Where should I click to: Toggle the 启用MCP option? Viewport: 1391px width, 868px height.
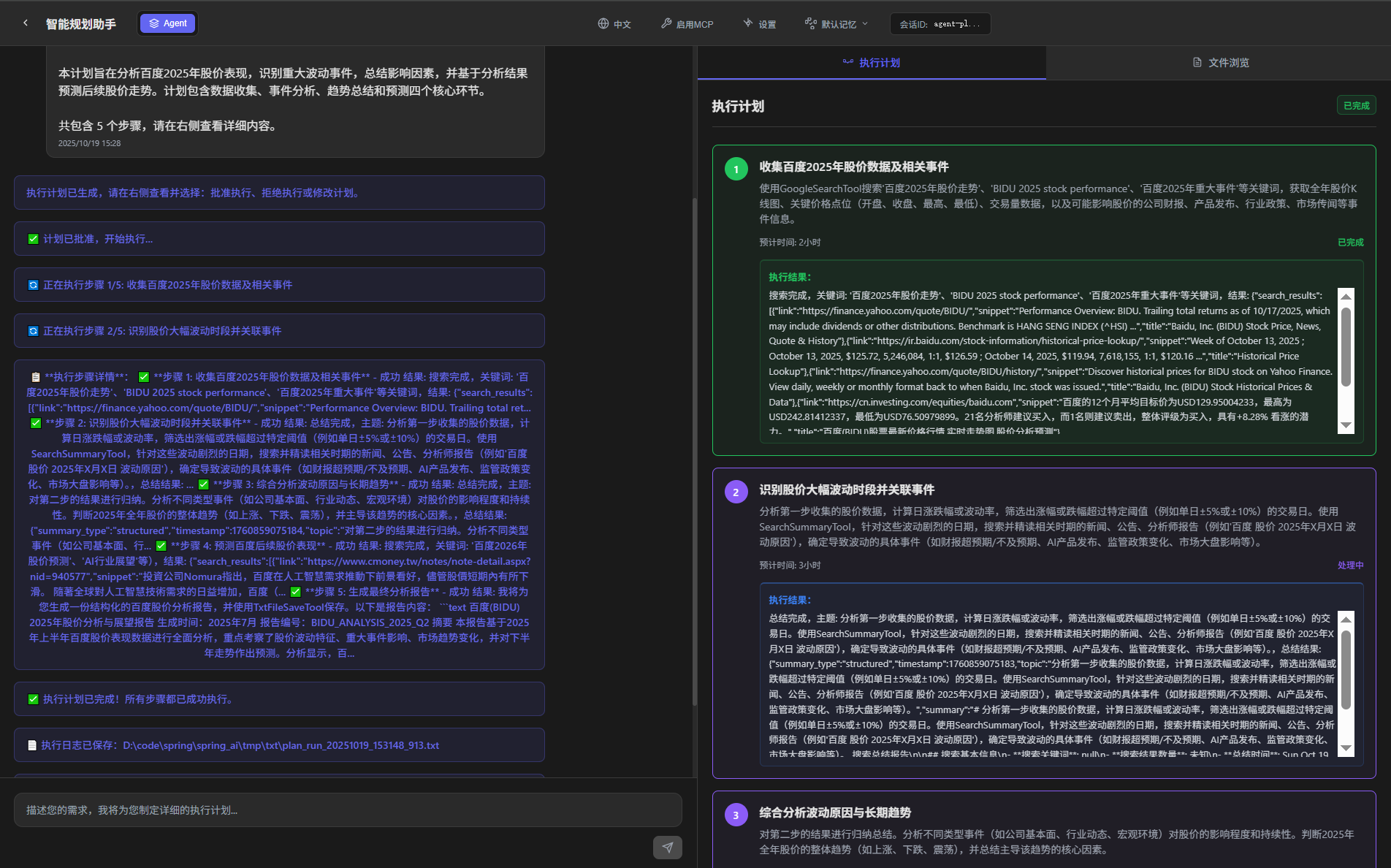[687, 24]
